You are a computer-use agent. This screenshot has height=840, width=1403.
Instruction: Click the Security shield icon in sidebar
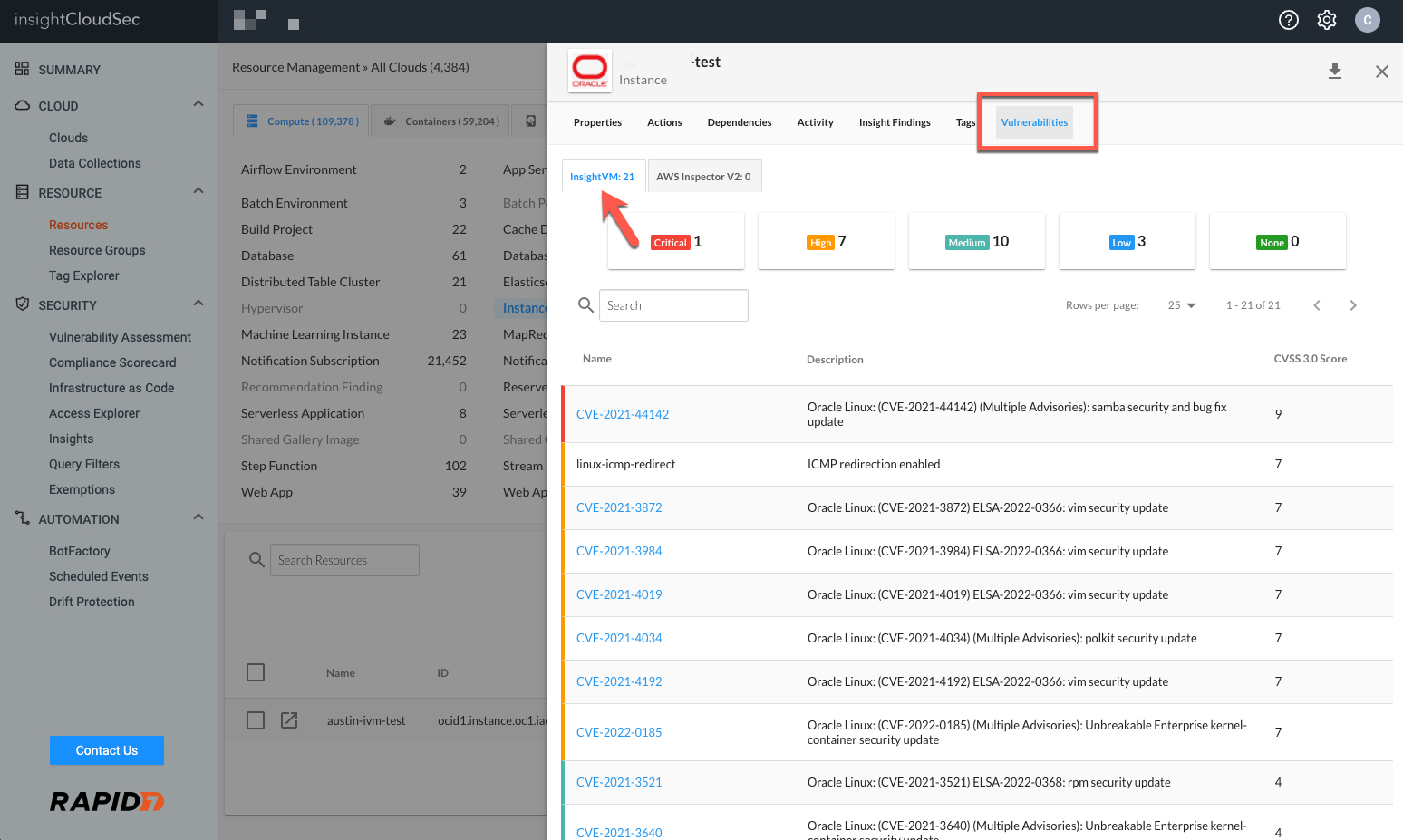[x=22, y=304]
